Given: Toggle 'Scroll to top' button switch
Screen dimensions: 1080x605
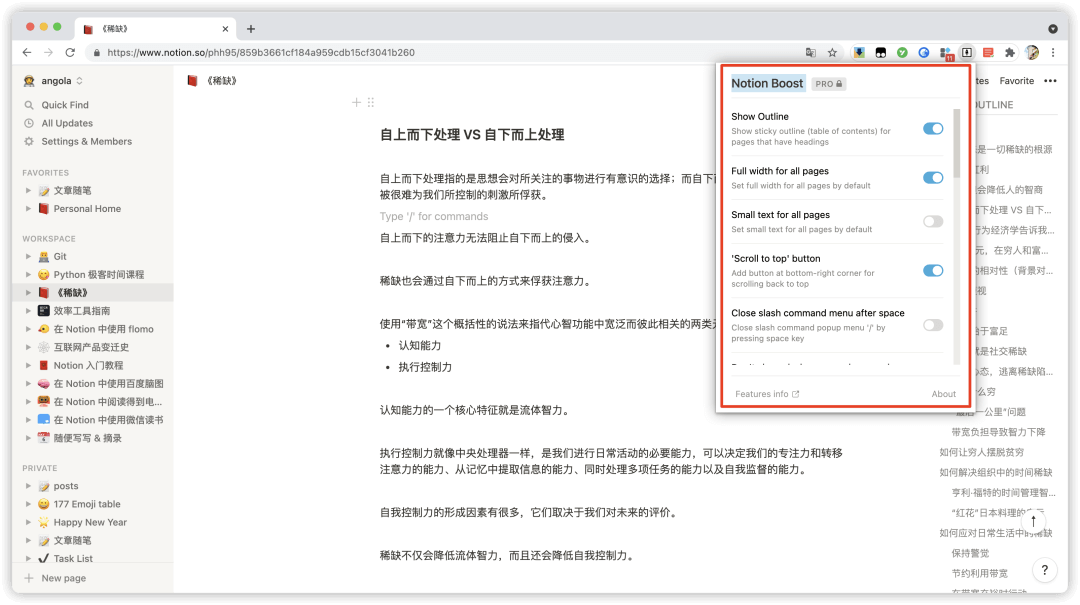Looking at the screenshot, I should pos(933,270).
